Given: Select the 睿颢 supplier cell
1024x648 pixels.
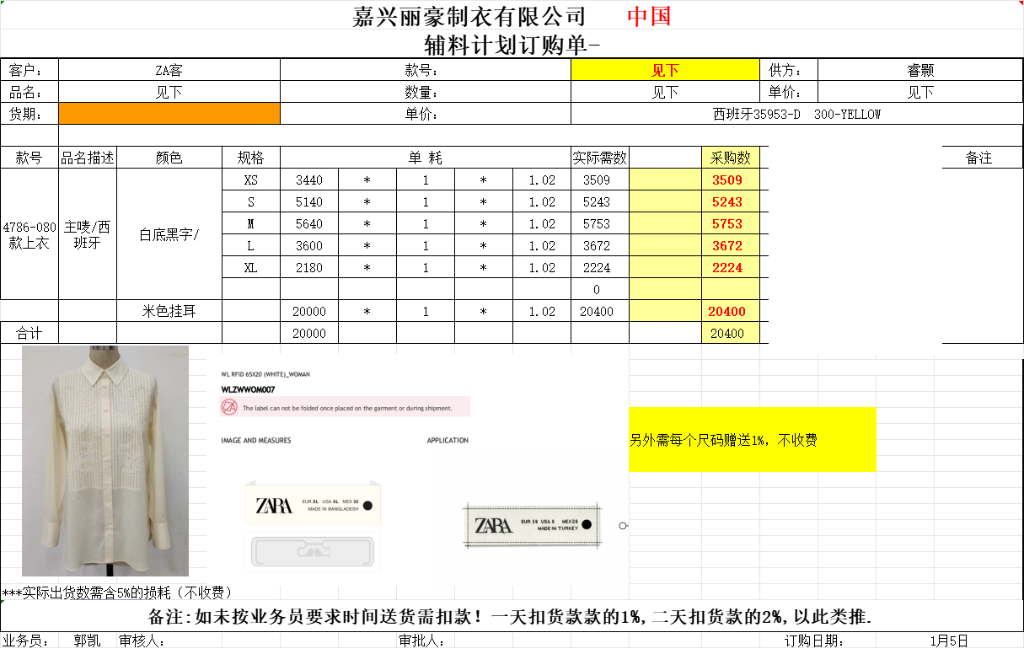Looking at the screenshot, I should click(x=920, y=70).
